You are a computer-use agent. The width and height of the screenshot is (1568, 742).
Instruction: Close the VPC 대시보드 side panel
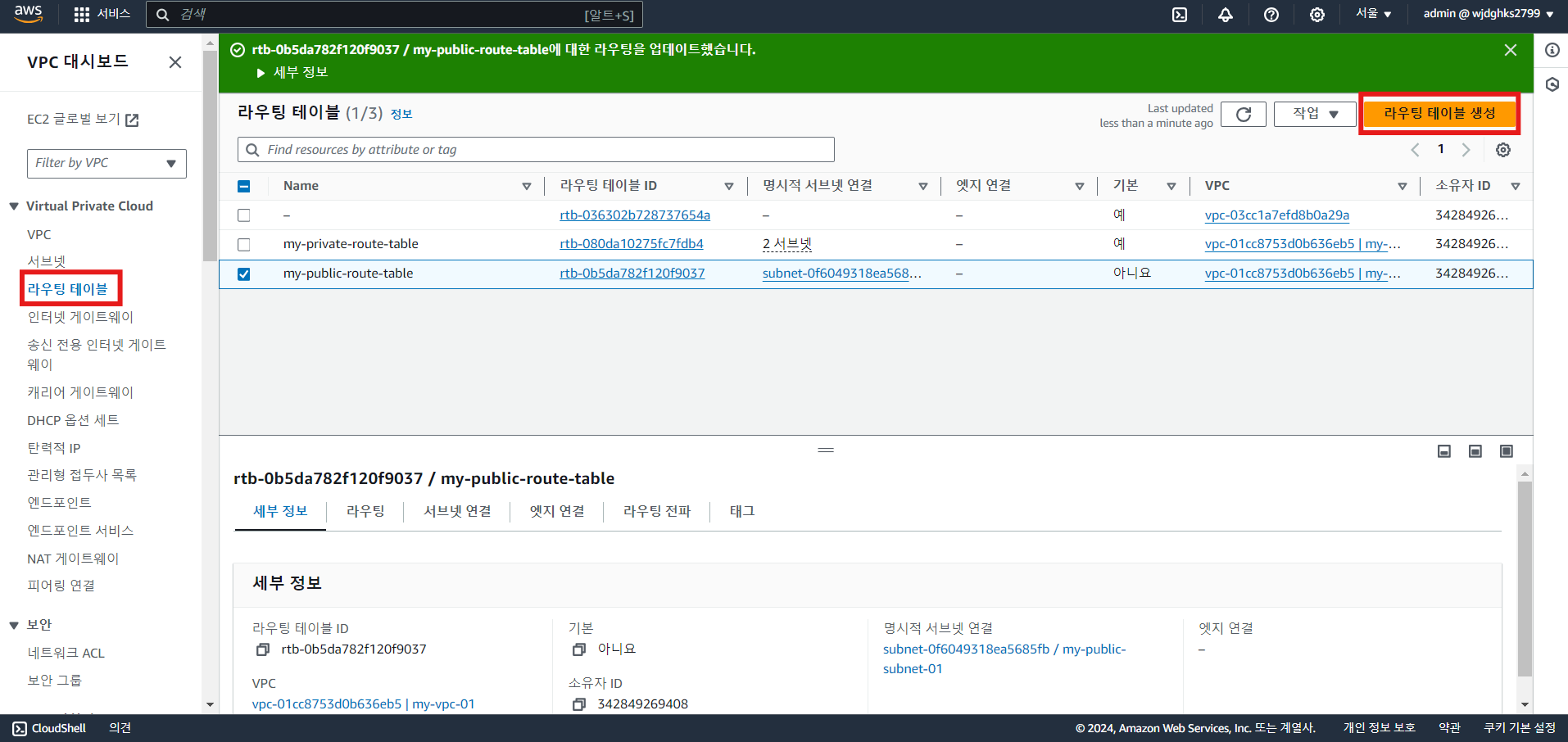175,62
